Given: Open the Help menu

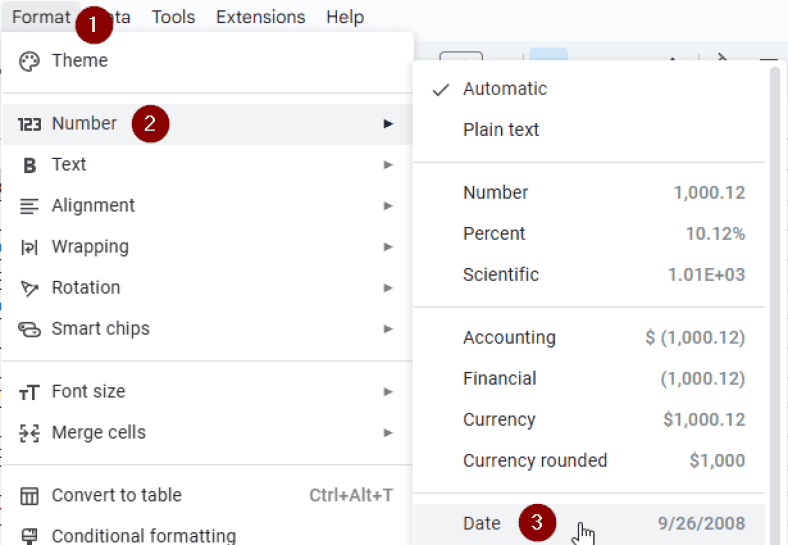Looking at the screenshot, I should coord(345,17).
